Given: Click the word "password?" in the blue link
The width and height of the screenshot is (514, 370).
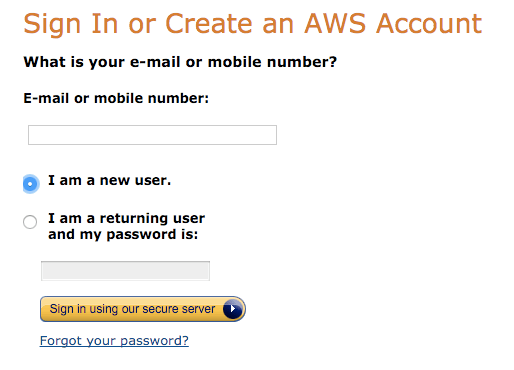Looking at the screenshot, I should tap(154, 341).
